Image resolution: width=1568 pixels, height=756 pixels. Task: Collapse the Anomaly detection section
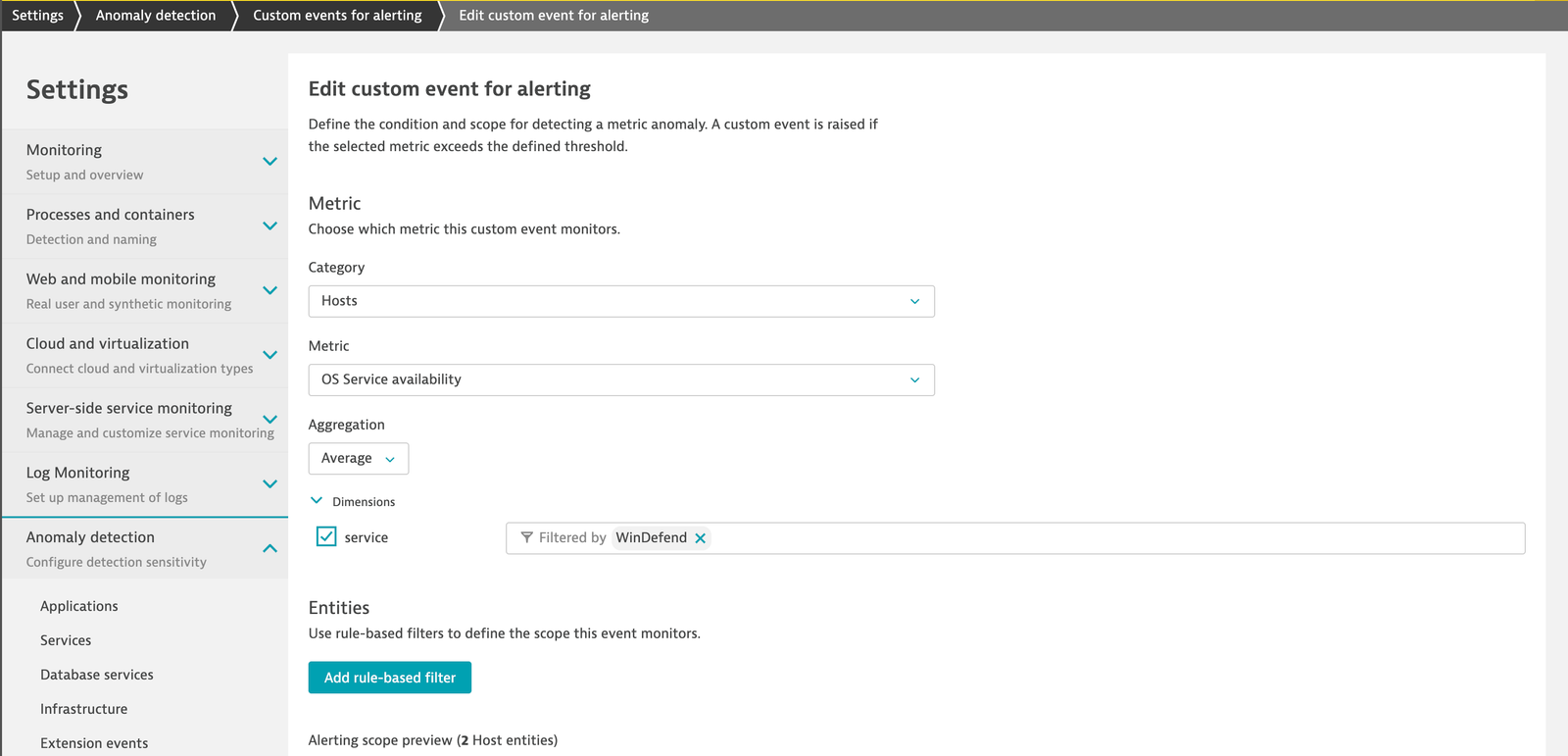click(x=270, y=548)
